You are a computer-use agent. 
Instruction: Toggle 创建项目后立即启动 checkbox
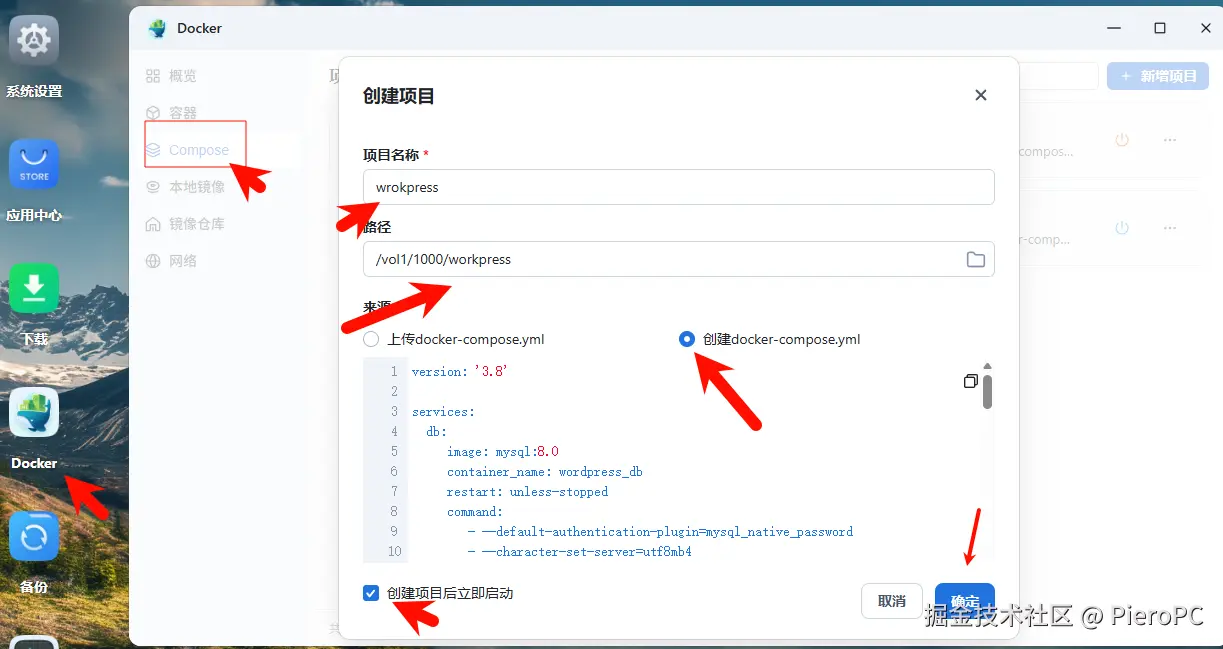371,593
